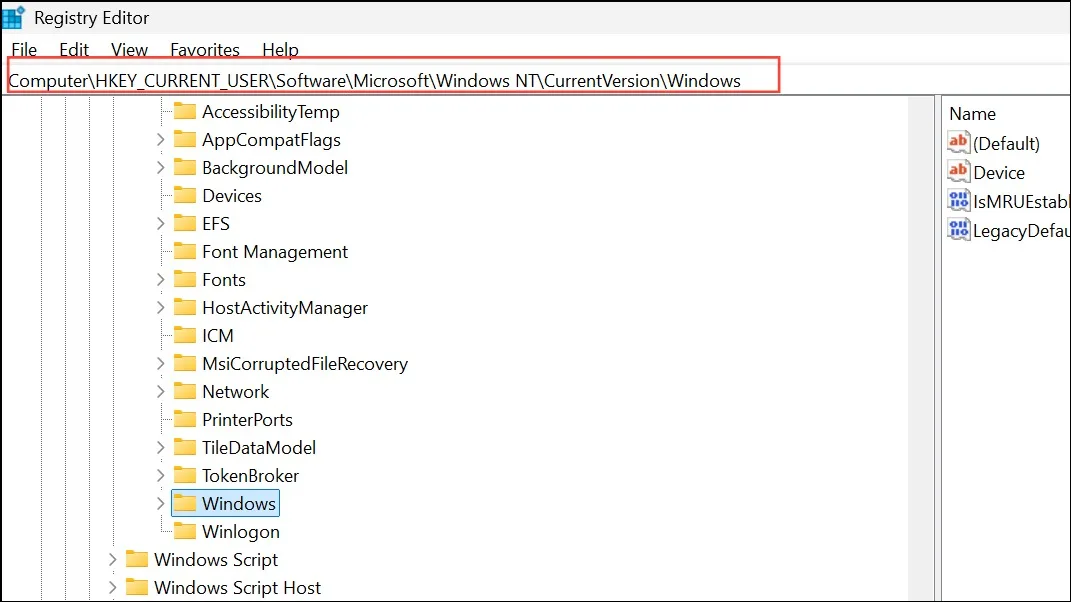Select the Windows Script folder icon
Image resolution: width=1071 pixels, height=602 pixels.
(137, 559)
